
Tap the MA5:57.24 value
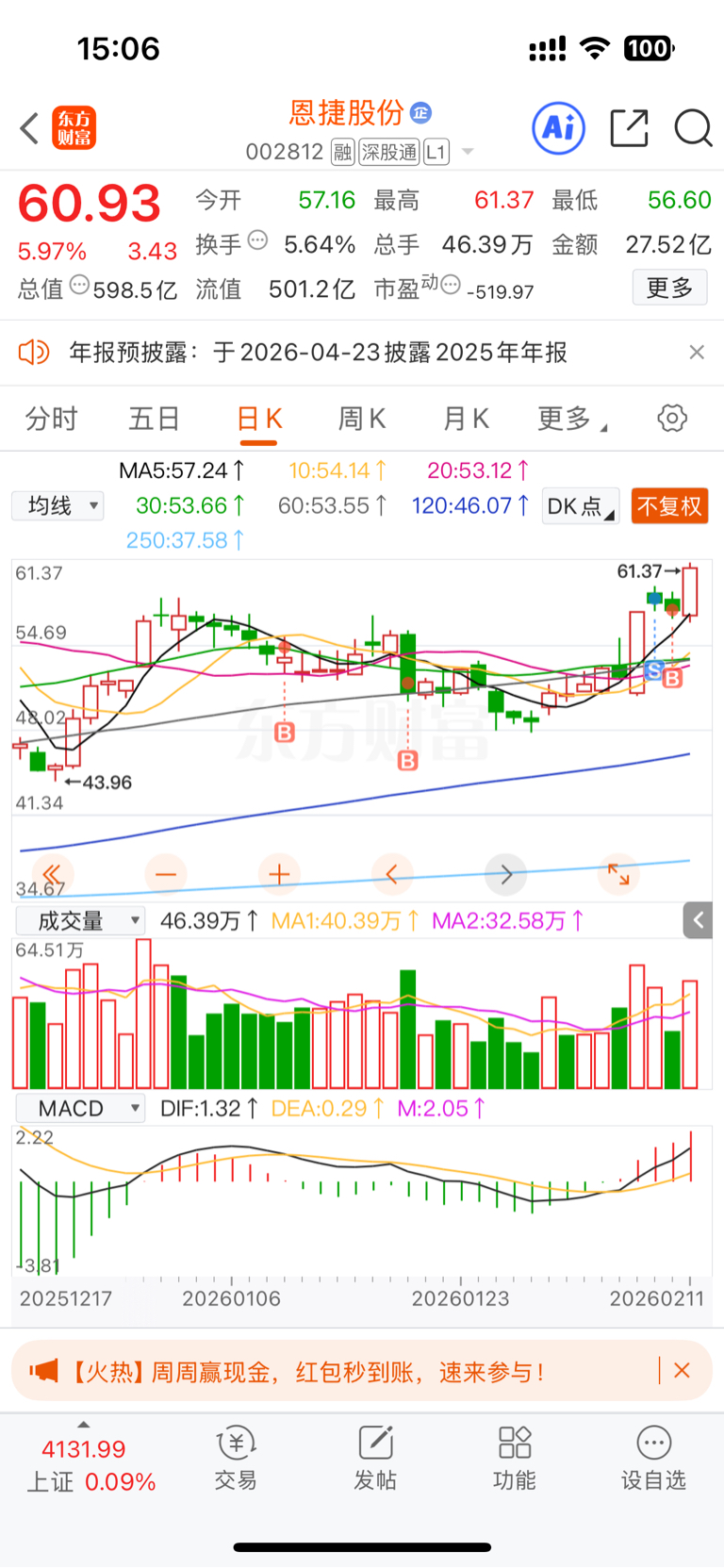(181, 470)
